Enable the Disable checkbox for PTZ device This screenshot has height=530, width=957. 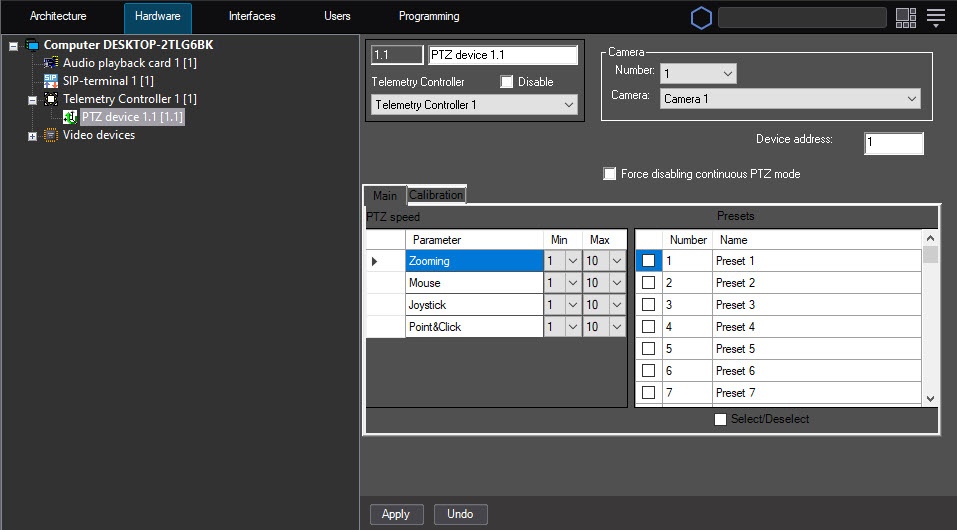(507, 82)
